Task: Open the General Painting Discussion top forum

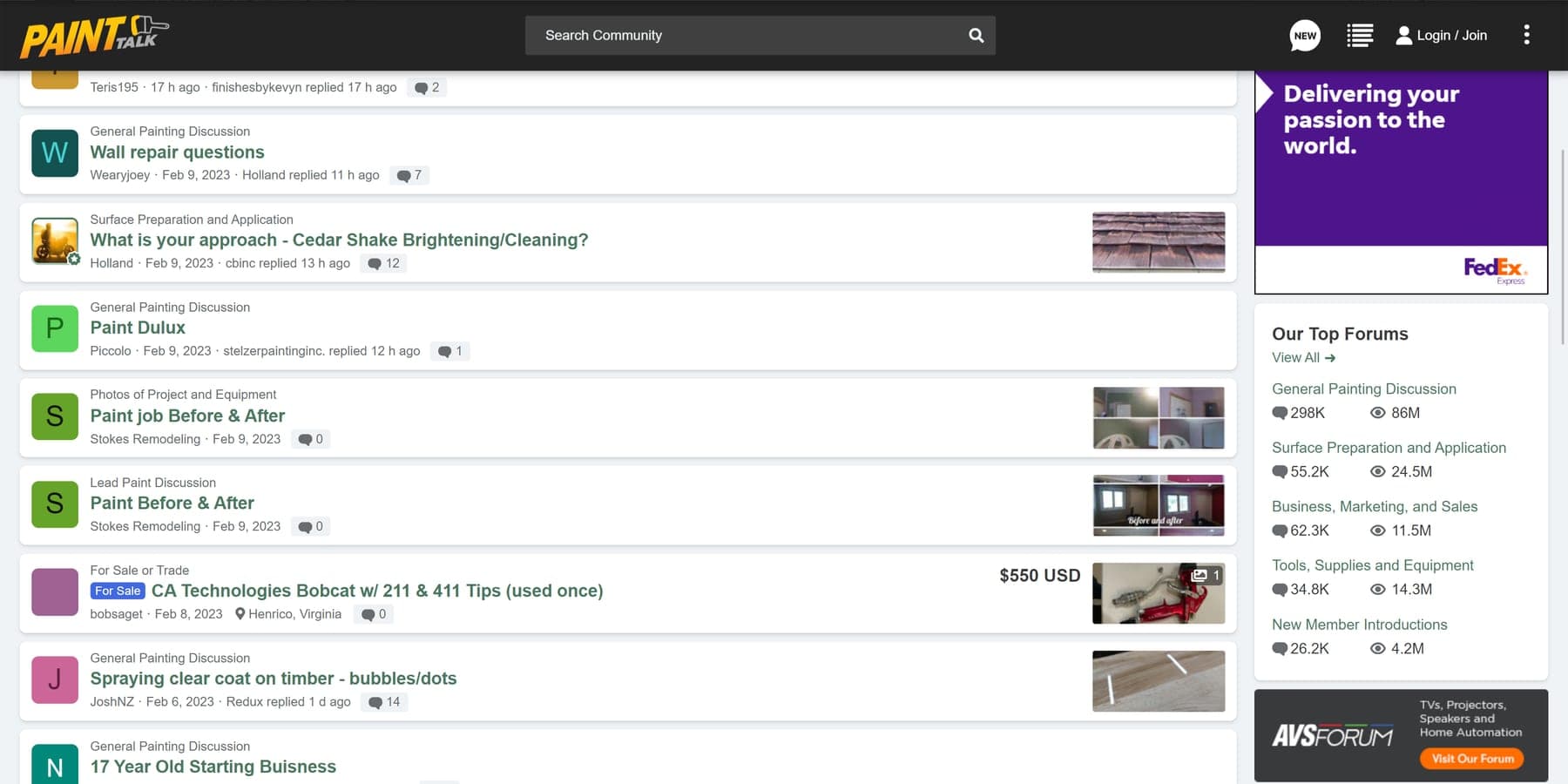Action: tap(1363, 389)
